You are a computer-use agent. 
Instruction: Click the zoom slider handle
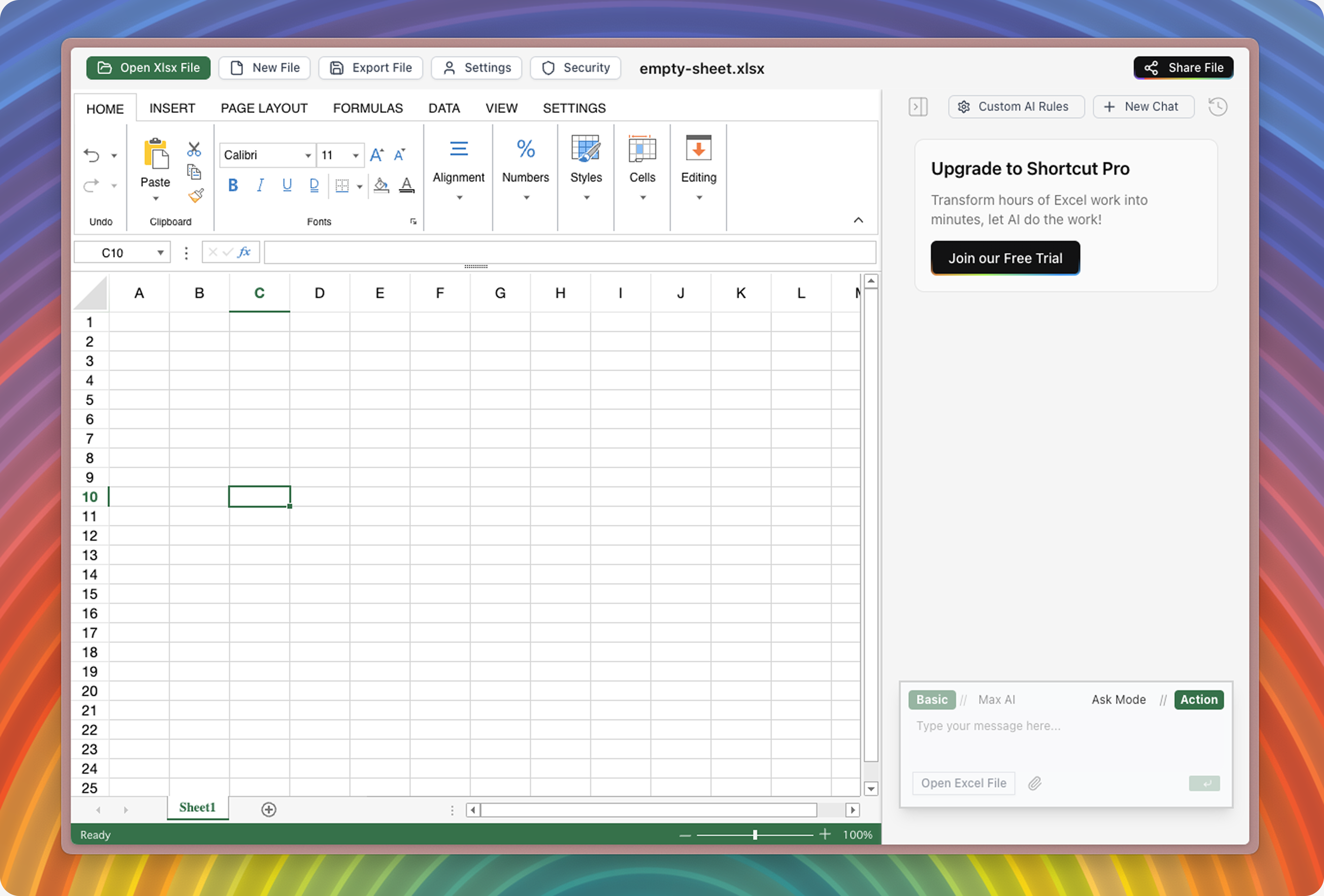tap(755, 835)
